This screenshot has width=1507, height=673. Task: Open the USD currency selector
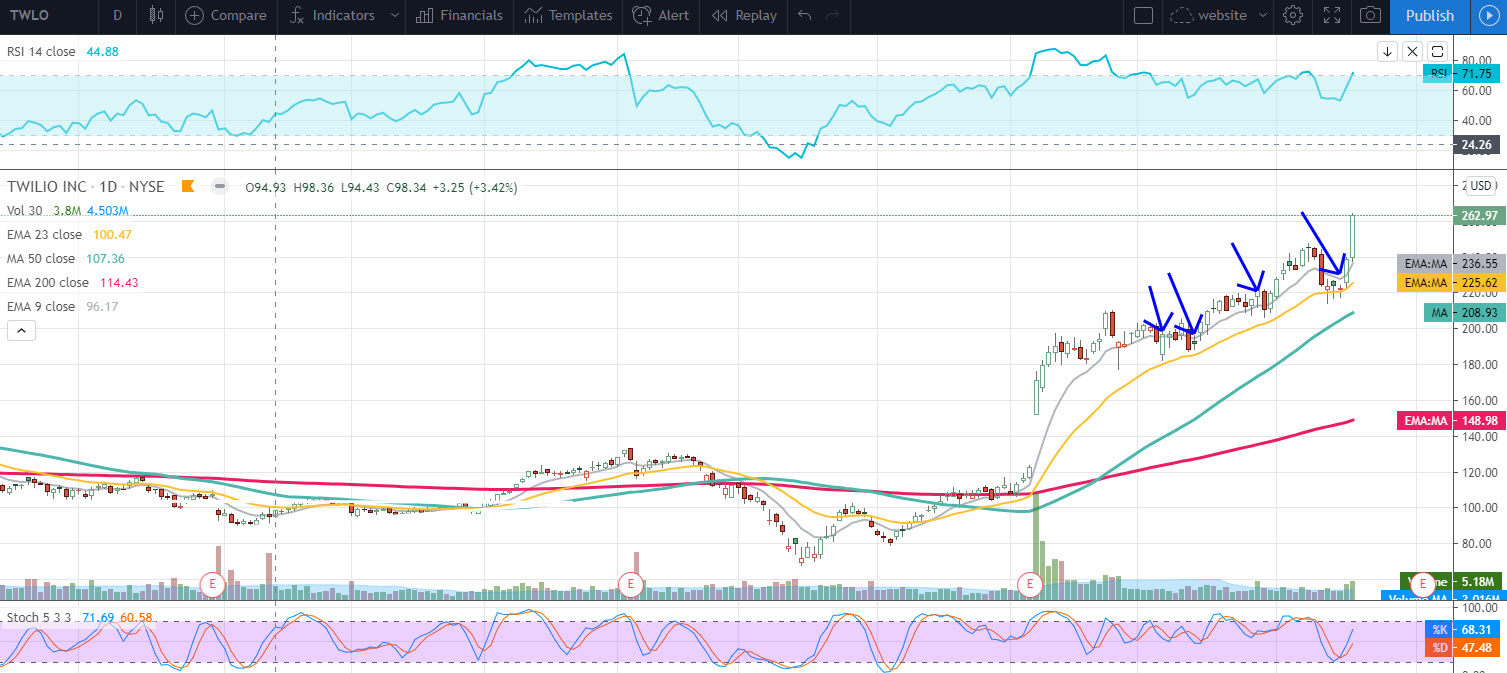(1481, 186)
